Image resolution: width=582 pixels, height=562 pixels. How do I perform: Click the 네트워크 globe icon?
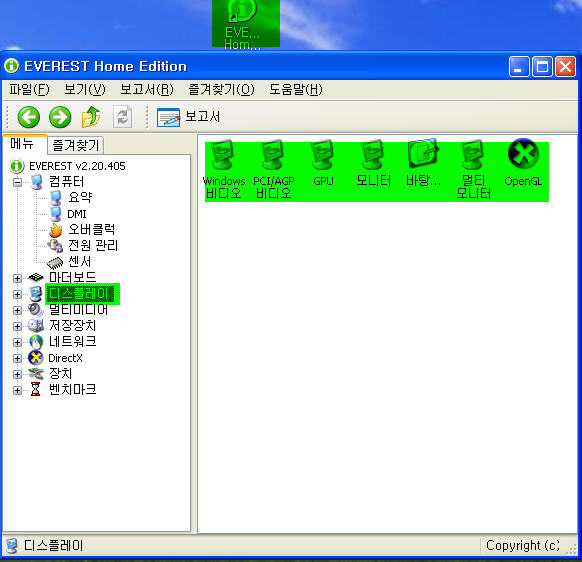[x=36, y=342]
